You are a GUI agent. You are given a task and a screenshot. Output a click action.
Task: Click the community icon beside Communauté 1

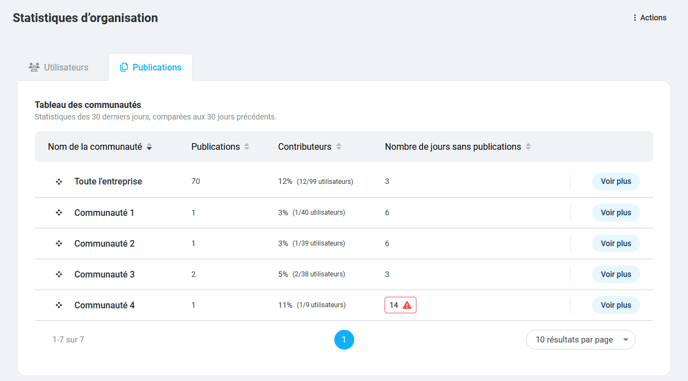click(59, 213)
